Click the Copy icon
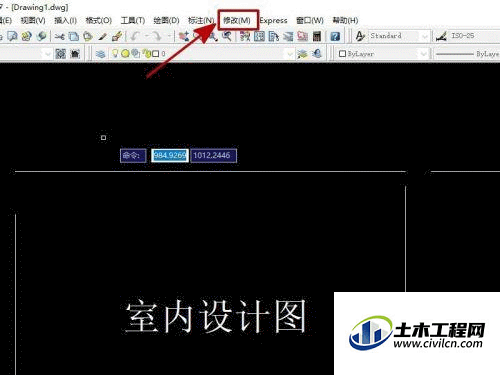500x375 pixels. point(74,36)
